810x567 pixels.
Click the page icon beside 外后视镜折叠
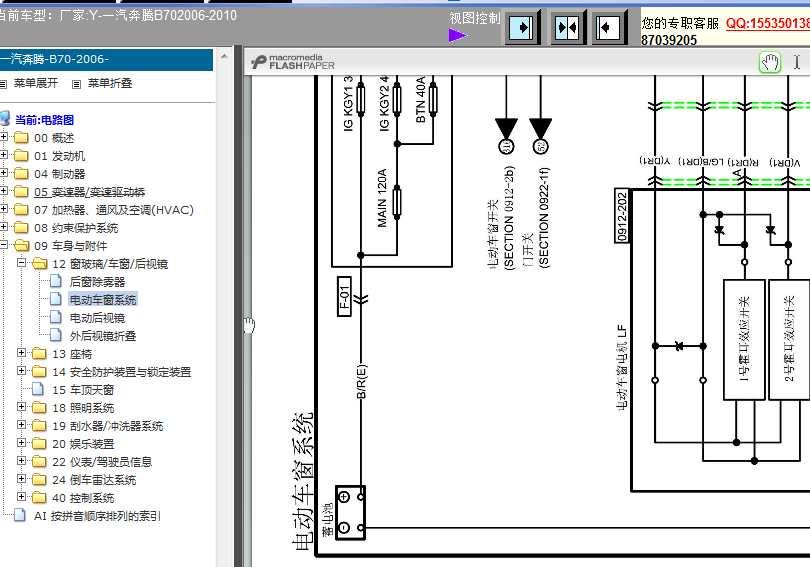[56, 336]
